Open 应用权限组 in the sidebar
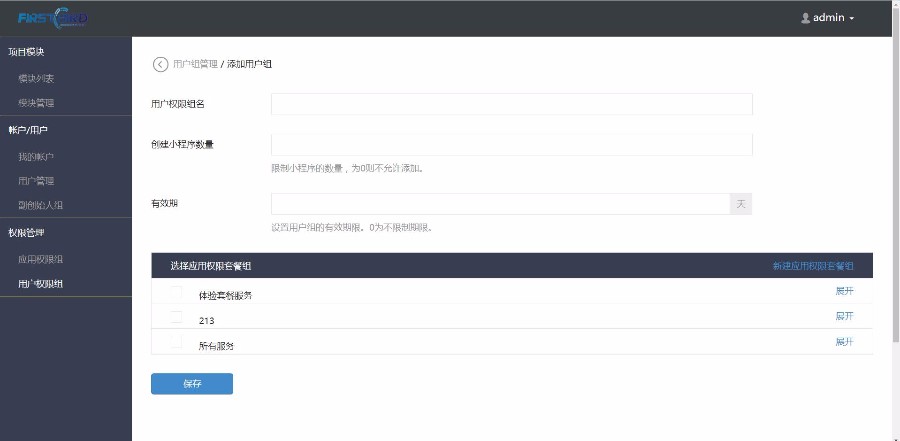The height and width of the screenshot is (441, 900). (x=41, y=259)
